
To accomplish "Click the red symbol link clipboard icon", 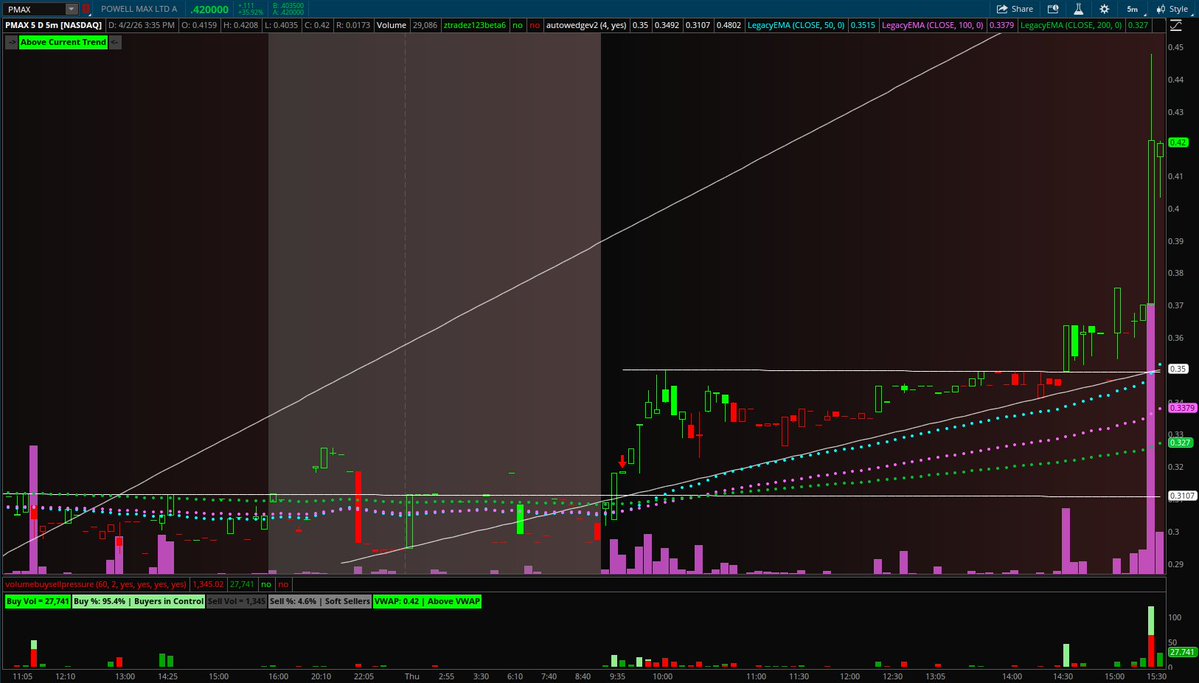I will (85, 9).
